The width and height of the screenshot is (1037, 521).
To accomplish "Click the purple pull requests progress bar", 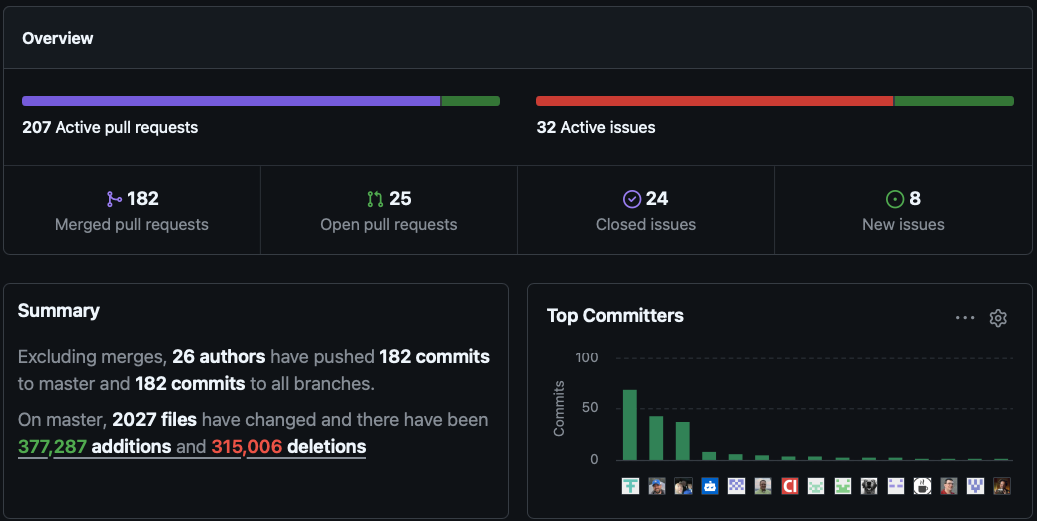I will coord(230,101).
